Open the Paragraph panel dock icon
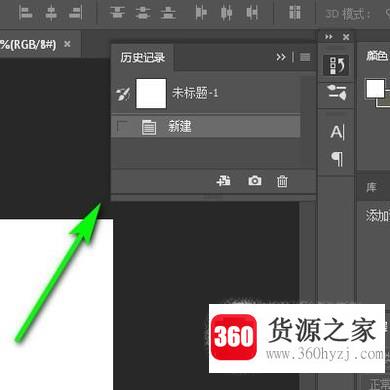The image size is (390, 390). tap(337, 159)
